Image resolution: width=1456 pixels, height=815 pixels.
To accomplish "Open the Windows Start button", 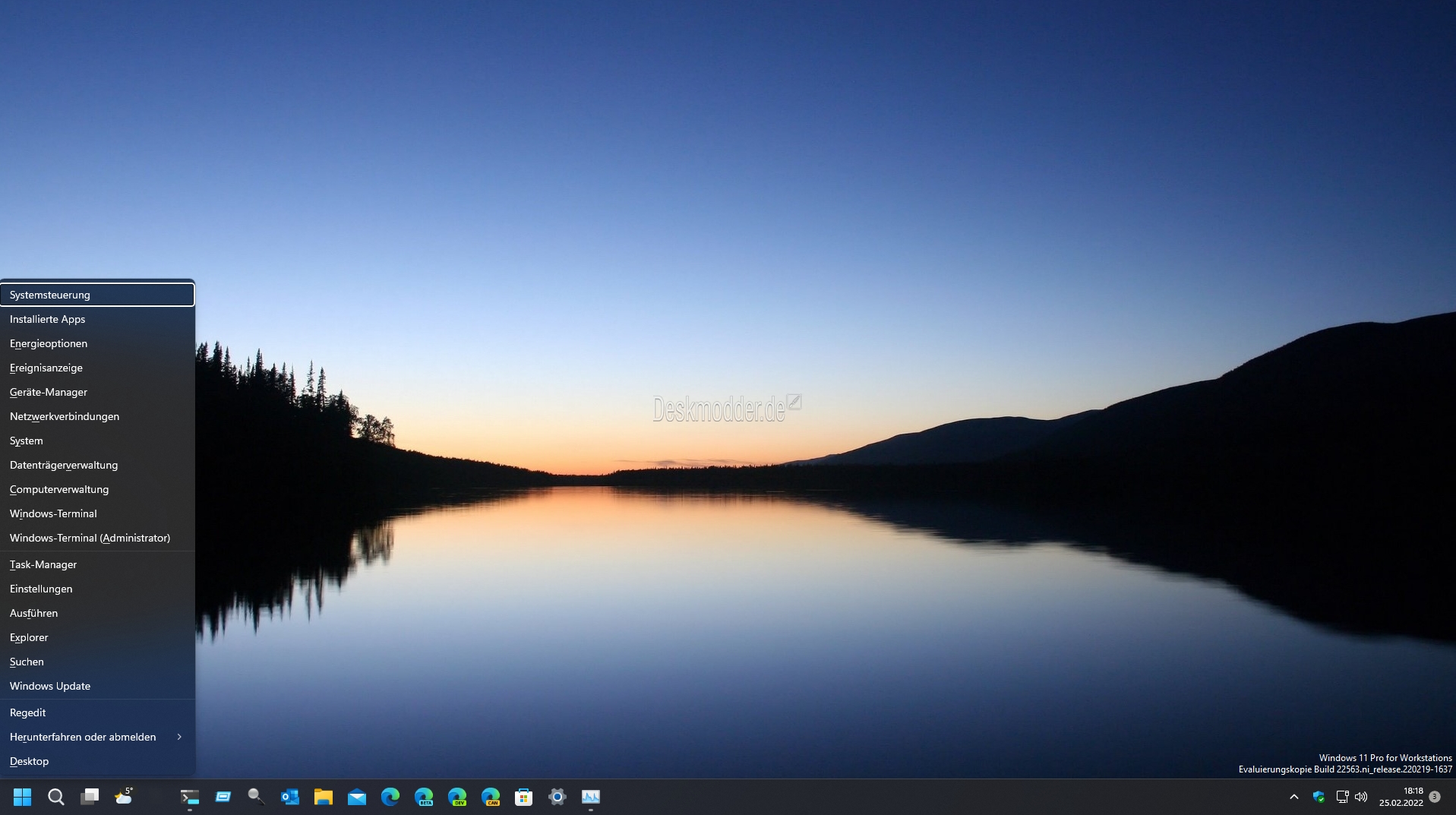I will pyautogui.click(x=23, y=797).
